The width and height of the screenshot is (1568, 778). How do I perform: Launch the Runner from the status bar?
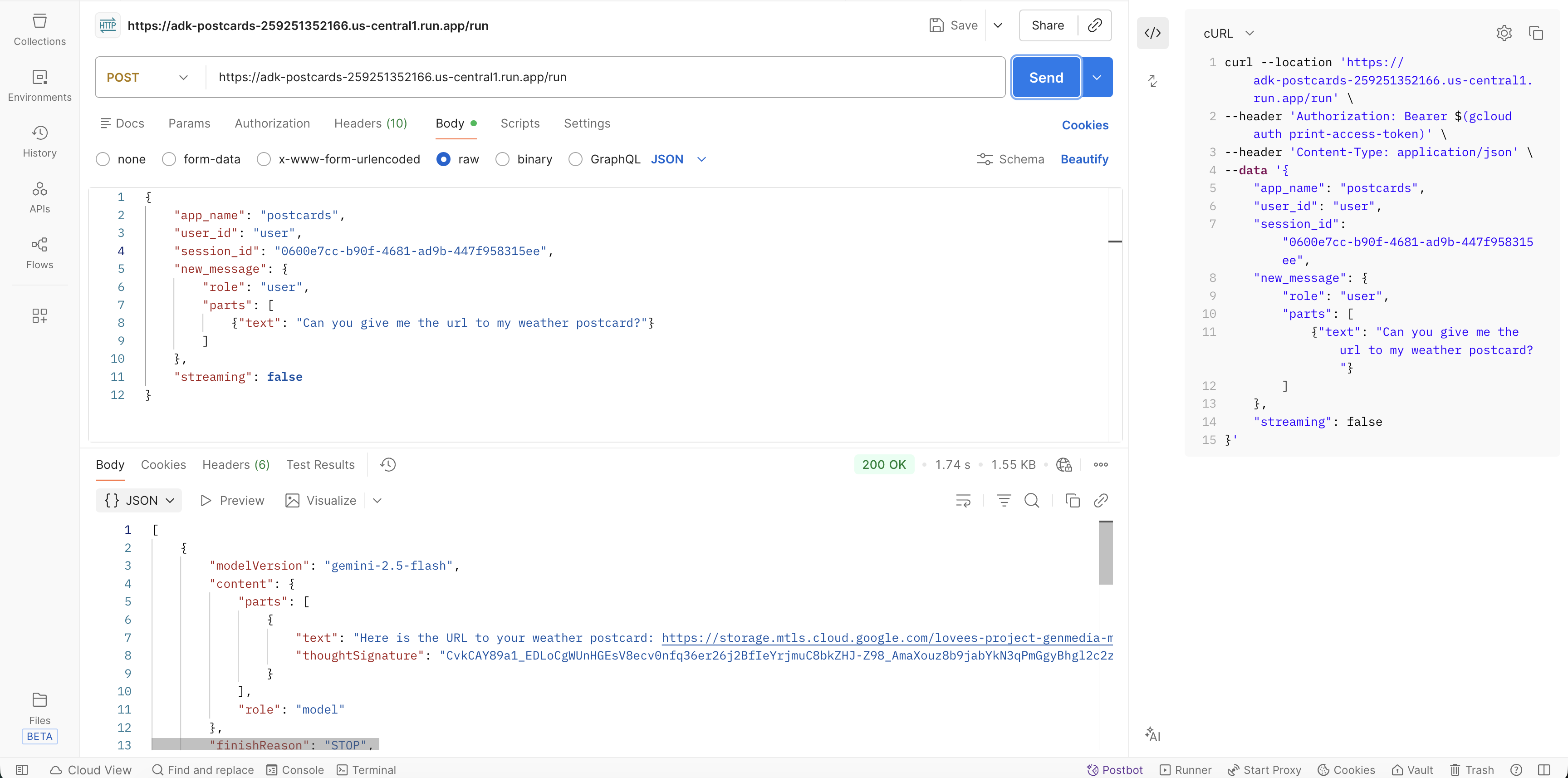click(1185, 769)
